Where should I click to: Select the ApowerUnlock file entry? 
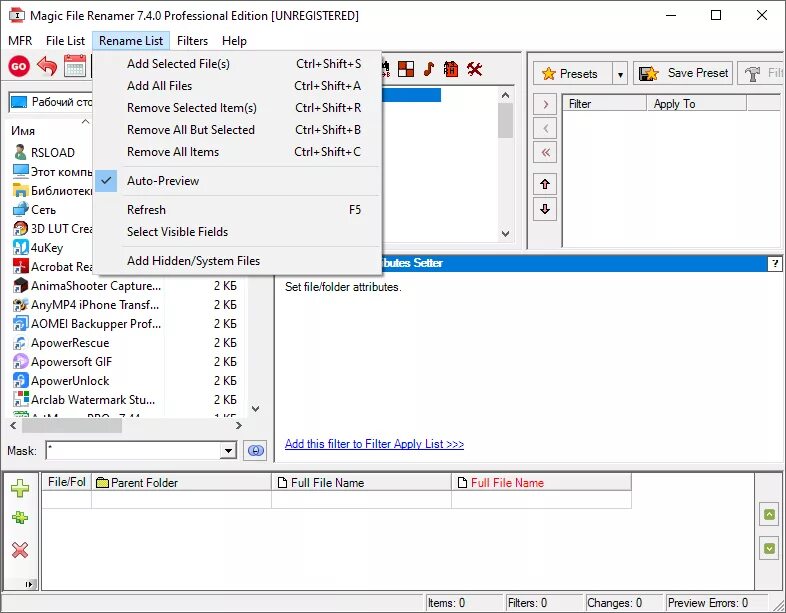[61, 381]
